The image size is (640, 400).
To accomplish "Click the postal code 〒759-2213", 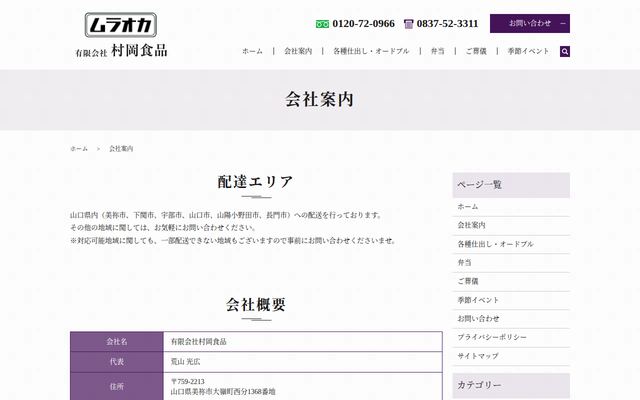I will pos(188,382).
